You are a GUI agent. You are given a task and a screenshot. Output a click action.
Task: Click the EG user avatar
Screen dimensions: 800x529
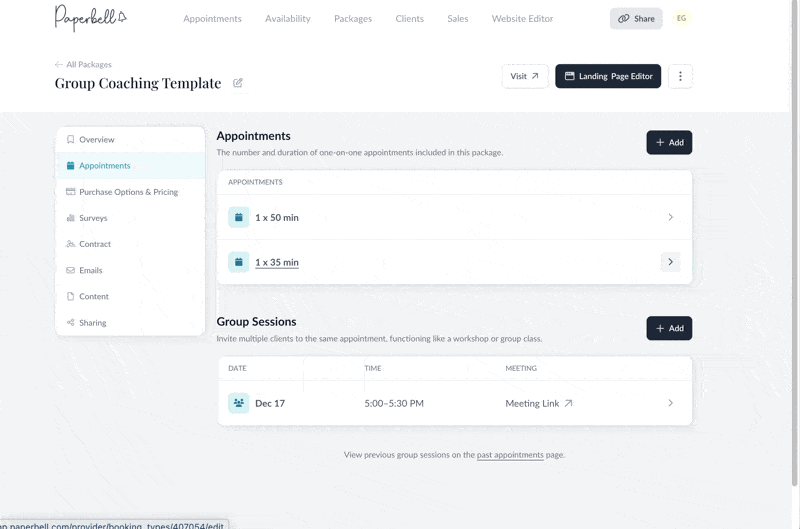[681, 18]
